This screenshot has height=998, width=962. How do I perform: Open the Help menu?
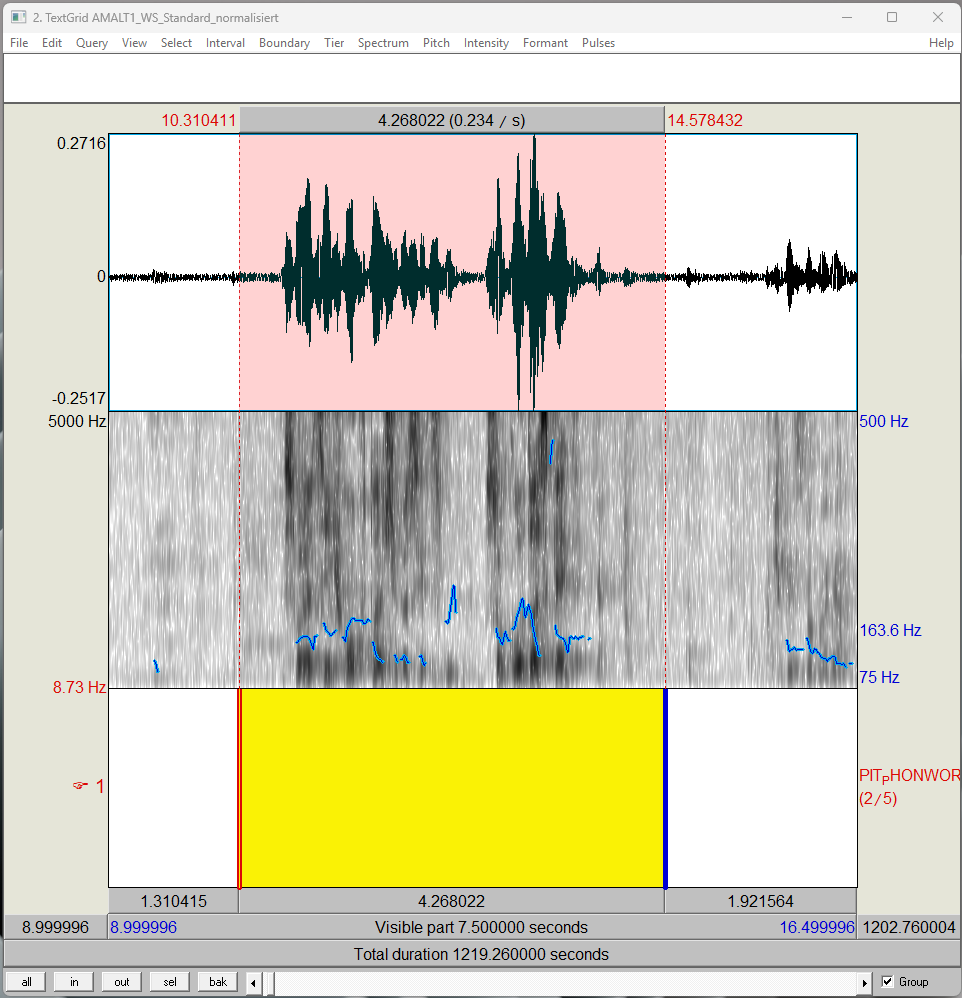point(940,43)
